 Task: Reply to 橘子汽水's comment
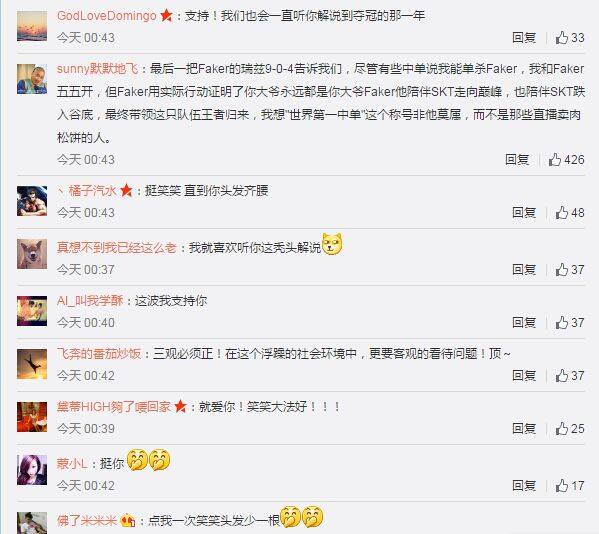(524, 213)
